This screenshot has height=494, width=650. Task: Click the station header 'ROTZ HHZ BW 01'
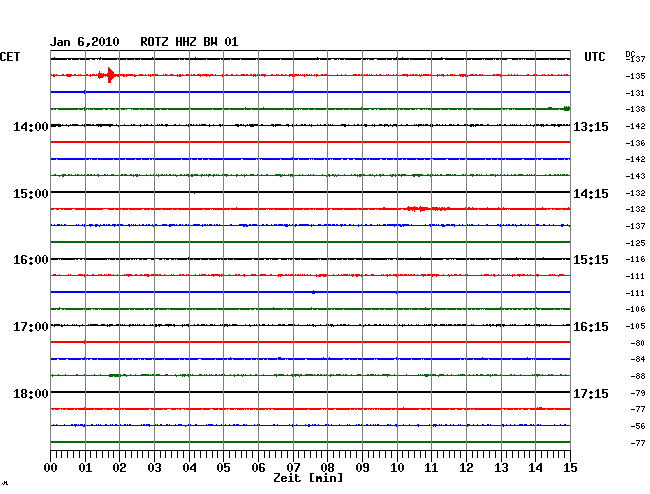[x=189, y=42]
